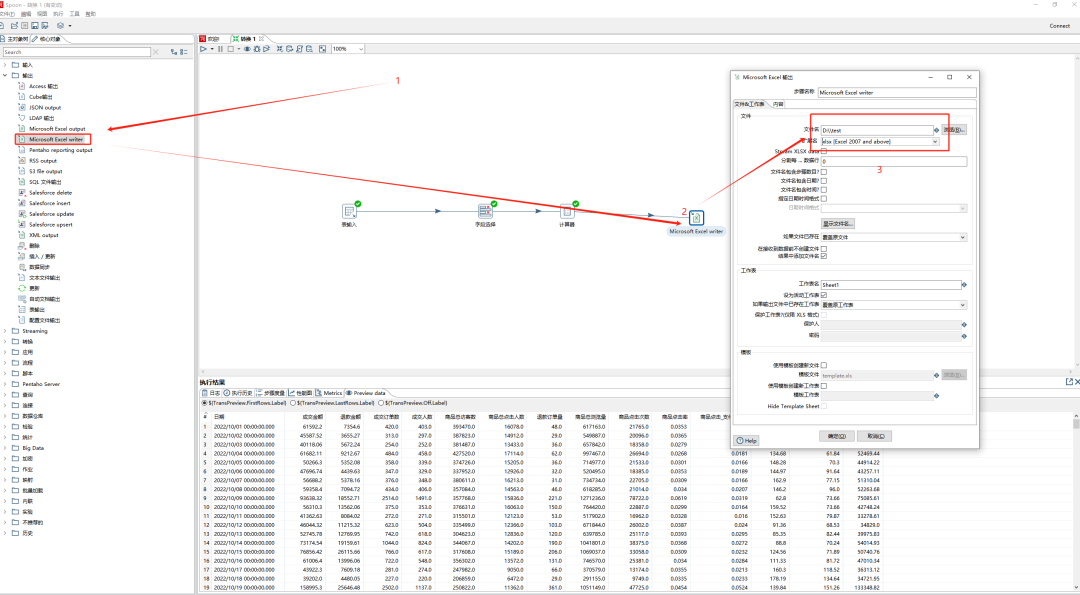Click the Help button in dialog
The width and height of the screenshot is (1080, 595).
coord(746,440)
